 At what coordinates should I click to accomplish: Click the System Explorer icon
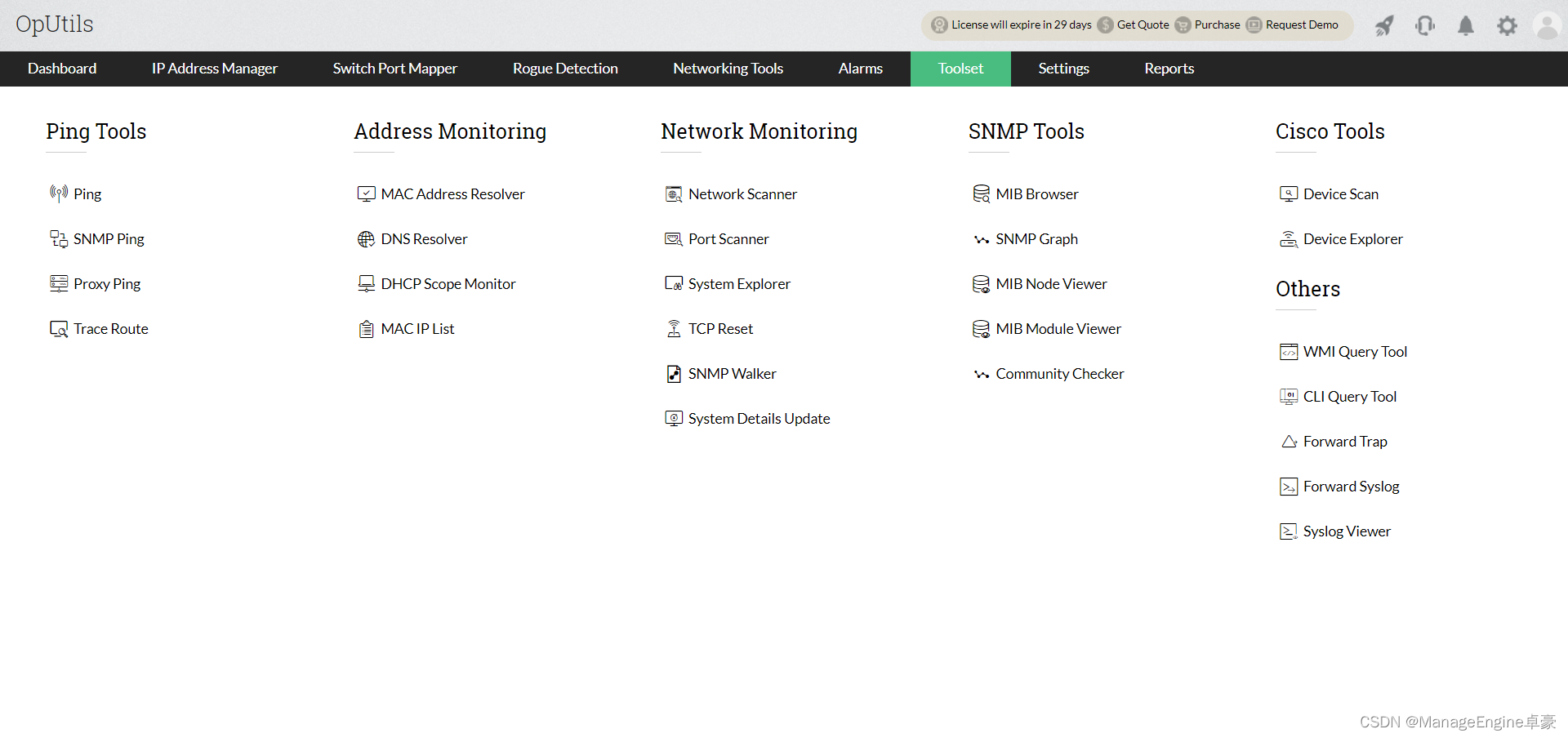(x=674, y=283)
